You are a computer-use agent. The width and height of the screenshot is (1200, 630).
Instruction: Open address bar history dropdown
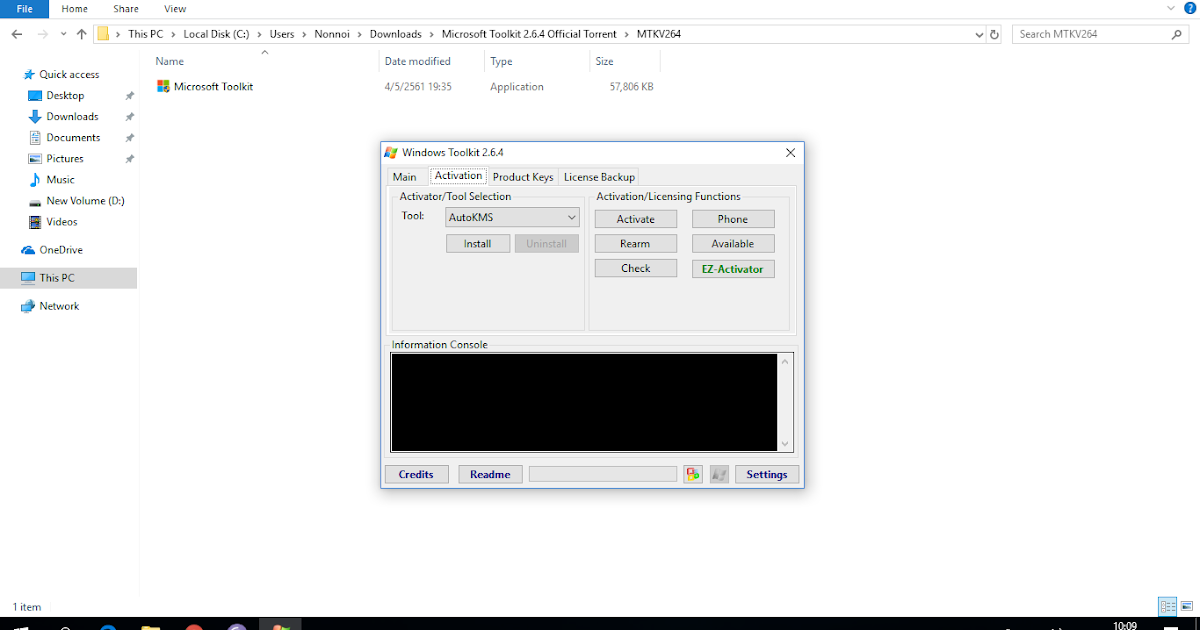coord(979,34)
